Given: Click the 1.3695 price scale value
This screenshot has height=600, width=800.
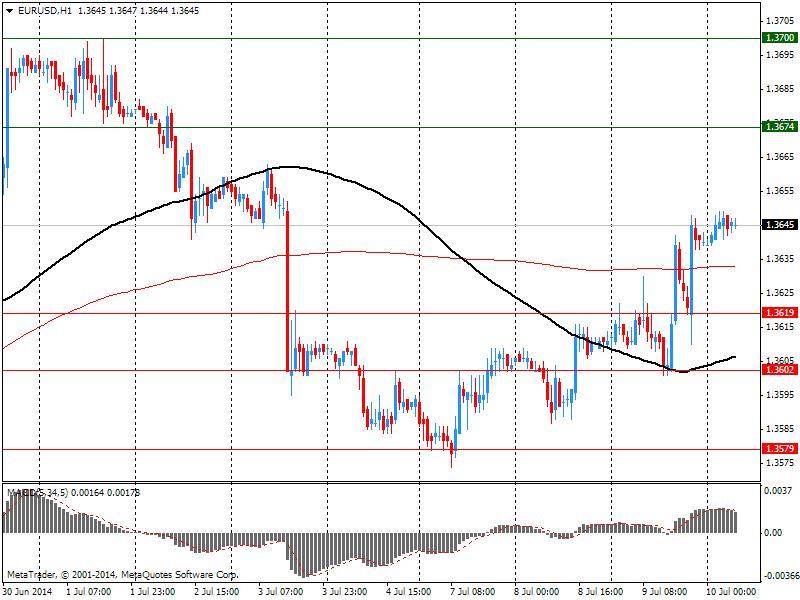Looking at the screenshot, I should tap(780, 55).
